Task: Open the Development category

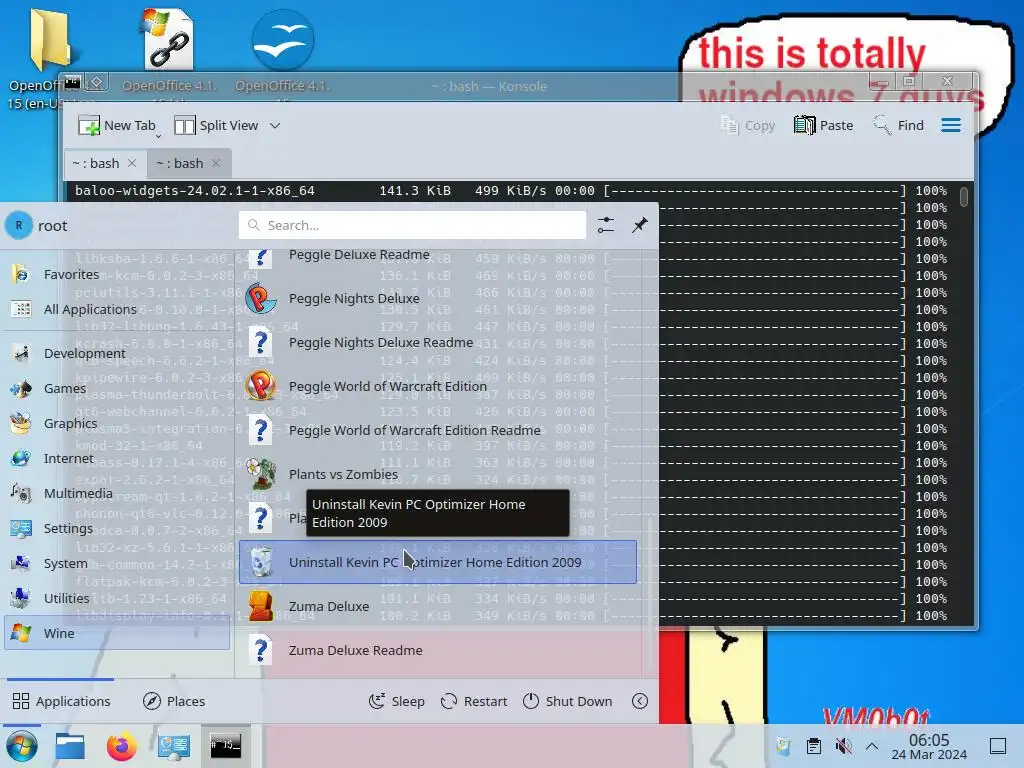Action: (116, 353)
